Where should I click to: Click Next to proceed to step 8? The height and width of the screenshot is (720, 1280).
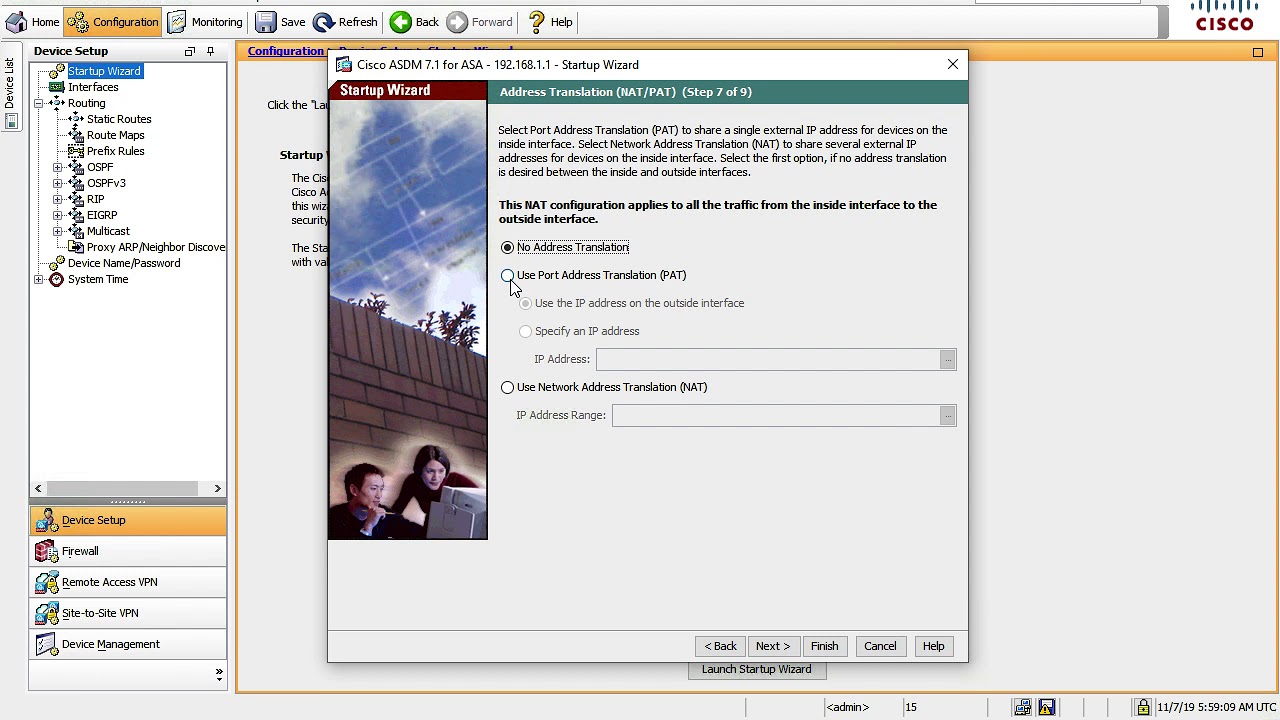click(x=773, y=646)
